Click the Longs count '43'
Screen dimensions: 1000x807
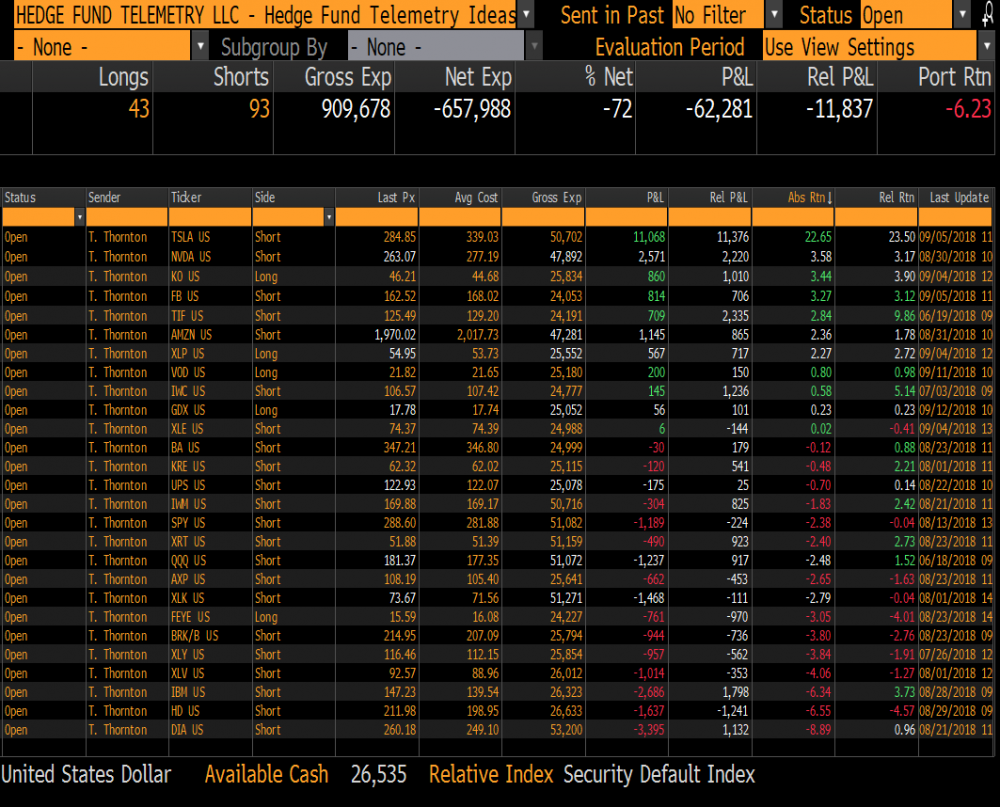pyautogui.click(x=138, y=109)
